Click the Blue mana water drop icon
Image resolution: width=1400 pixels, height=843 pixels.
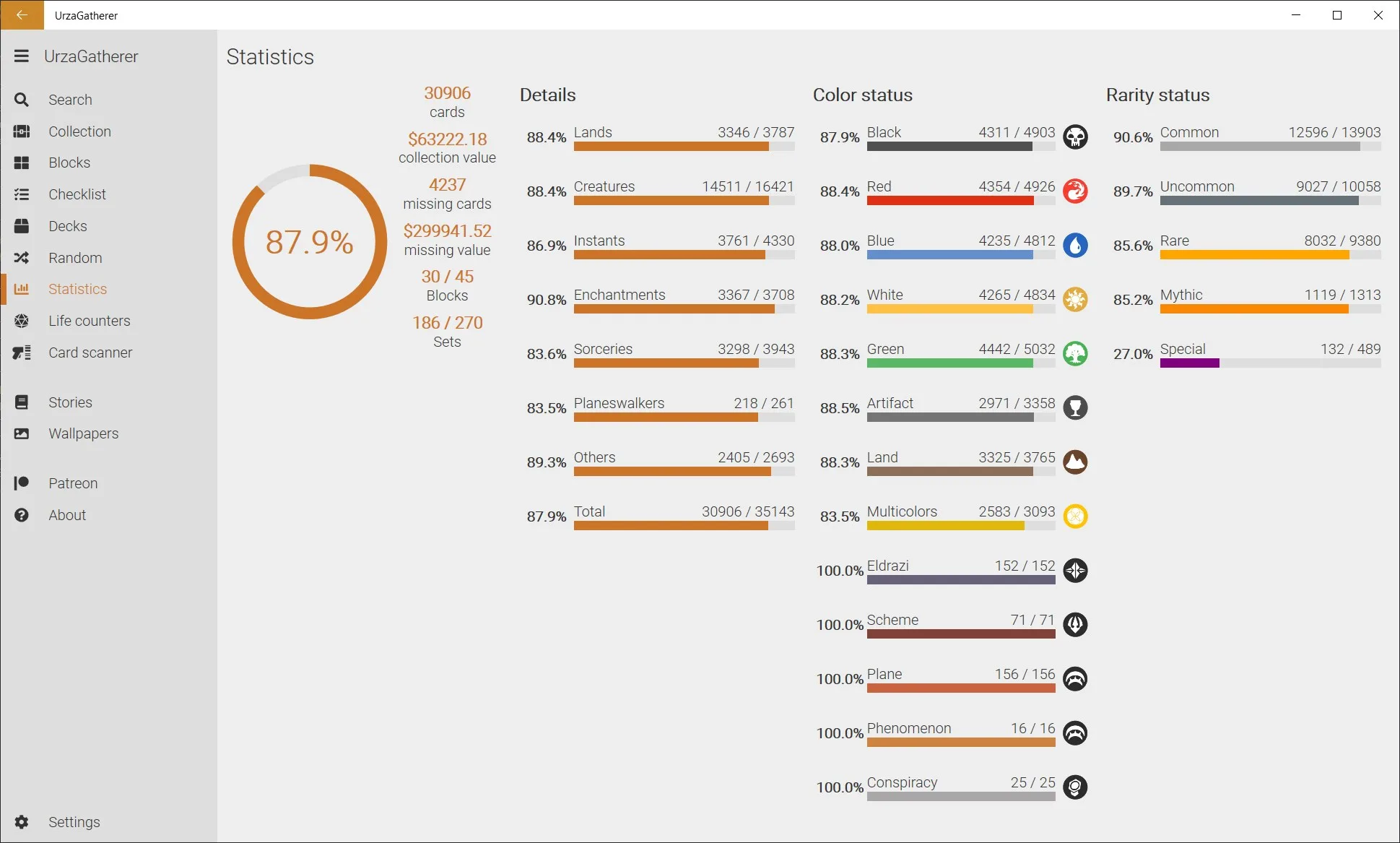[x=1075, y=246]
